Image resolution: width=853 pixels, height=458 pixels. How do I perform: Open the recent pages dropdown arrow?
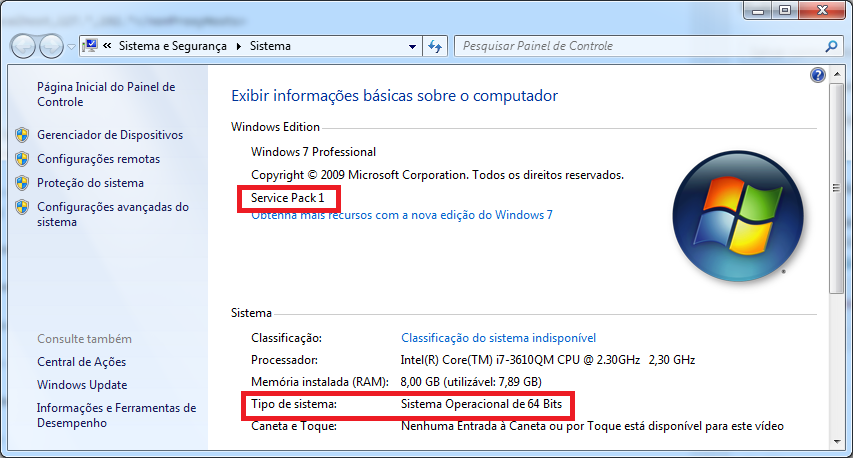(71, 47)
